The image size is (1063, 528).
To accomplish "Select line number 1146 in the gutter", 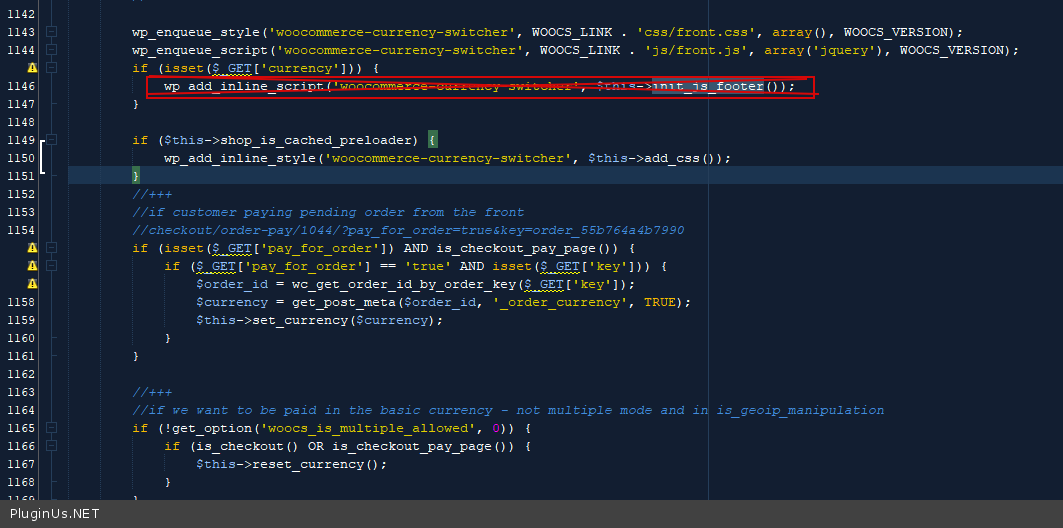I will [20, 86].
